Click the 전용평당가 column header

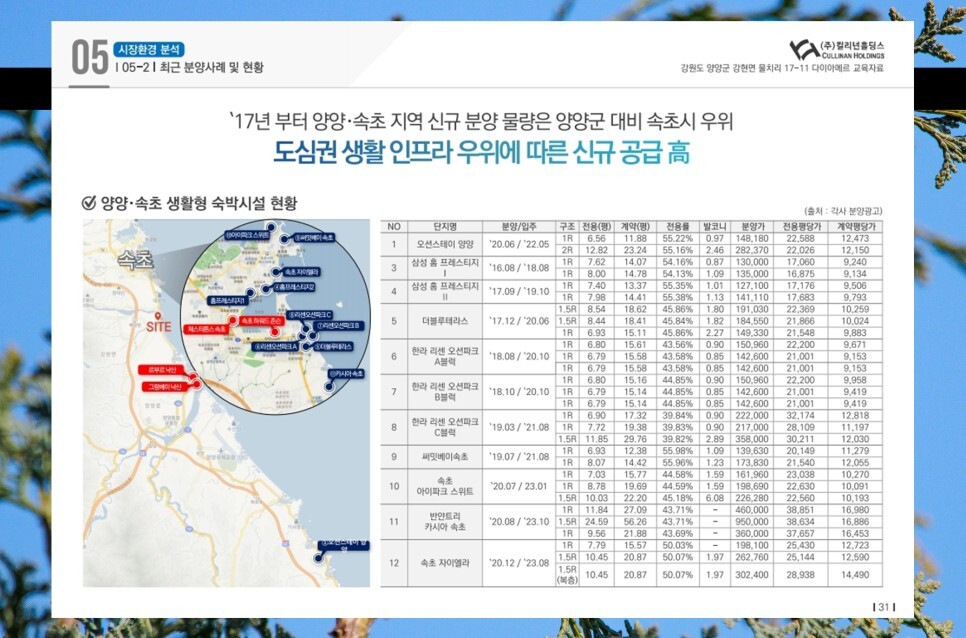click(x=801, y=227)
